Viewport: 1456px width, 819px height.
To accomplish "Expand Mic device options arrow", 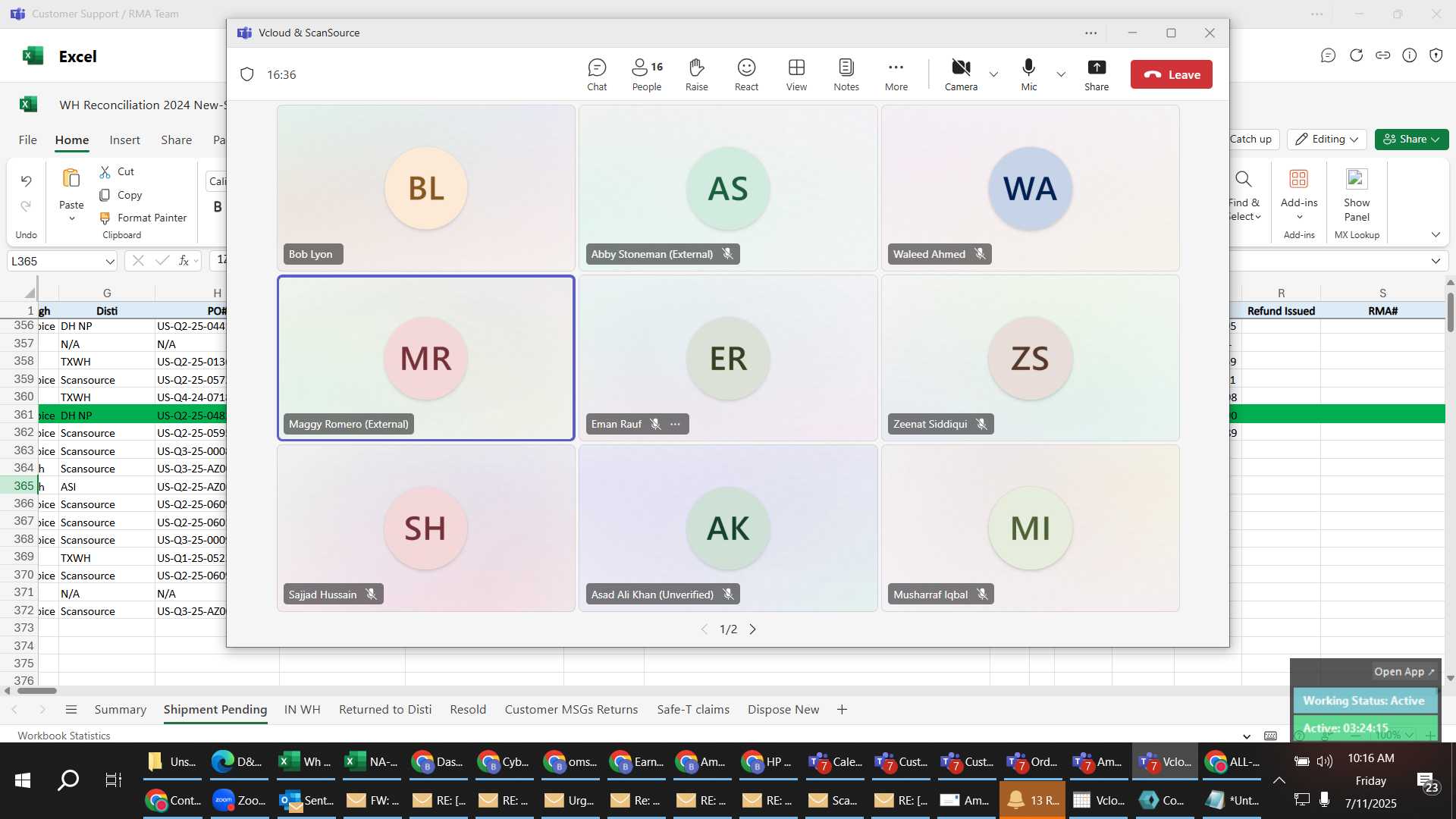I will click(x=1061, y=74).
